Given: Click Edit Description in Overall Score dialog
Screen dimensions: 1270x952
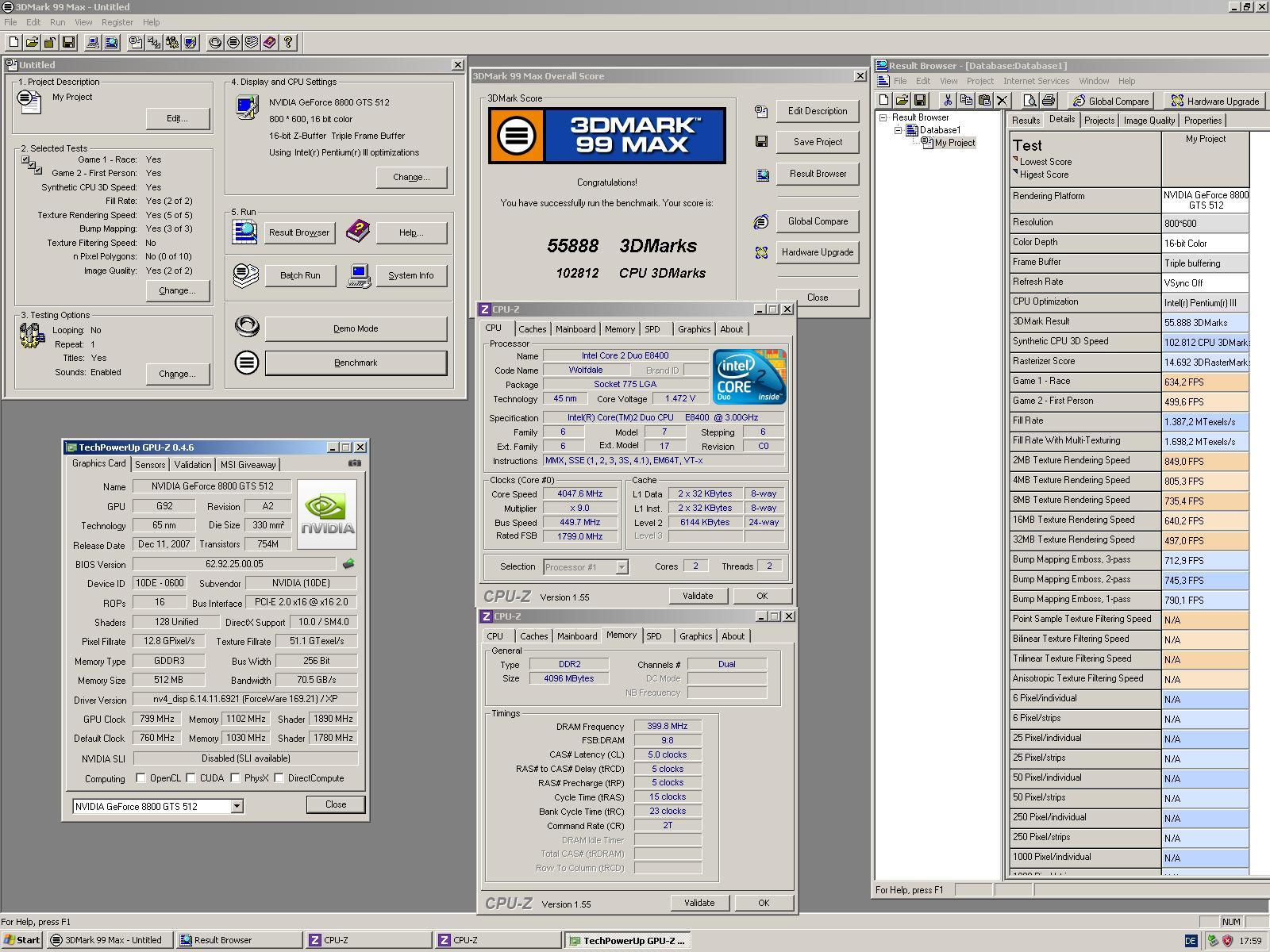Looking at the screenshot, I should pos(818,111).
